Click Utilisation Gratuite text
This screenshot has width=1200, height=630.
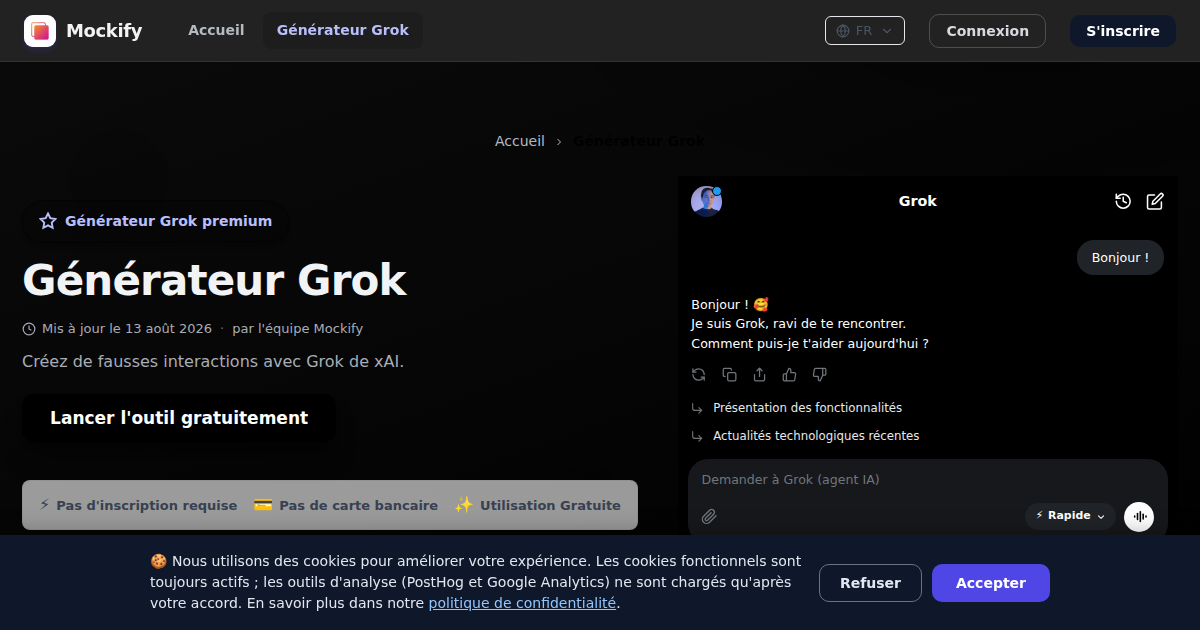pyautogui.click(x=551, y=506)
